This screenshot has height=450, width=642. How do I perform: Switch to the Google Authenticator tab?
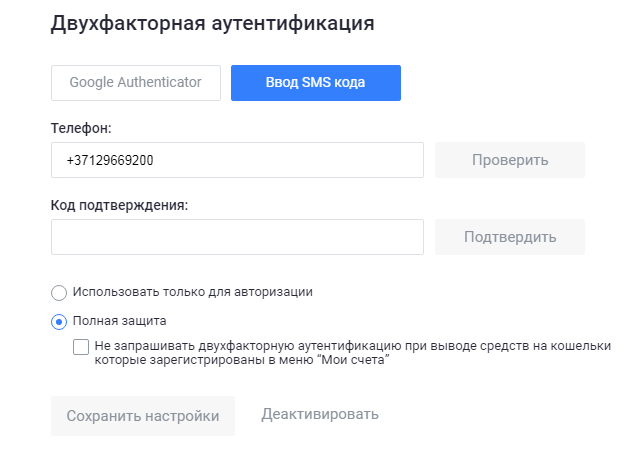click(x=136, y=83)
